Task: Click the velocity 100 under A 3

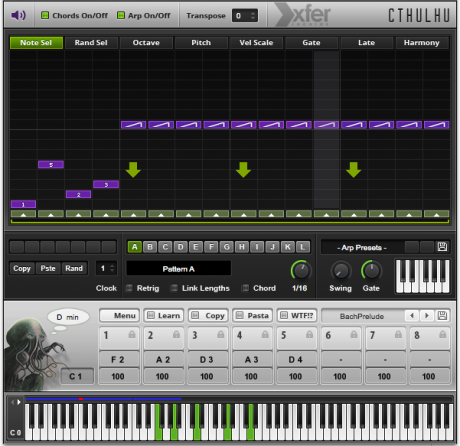Action: point(252,376)
